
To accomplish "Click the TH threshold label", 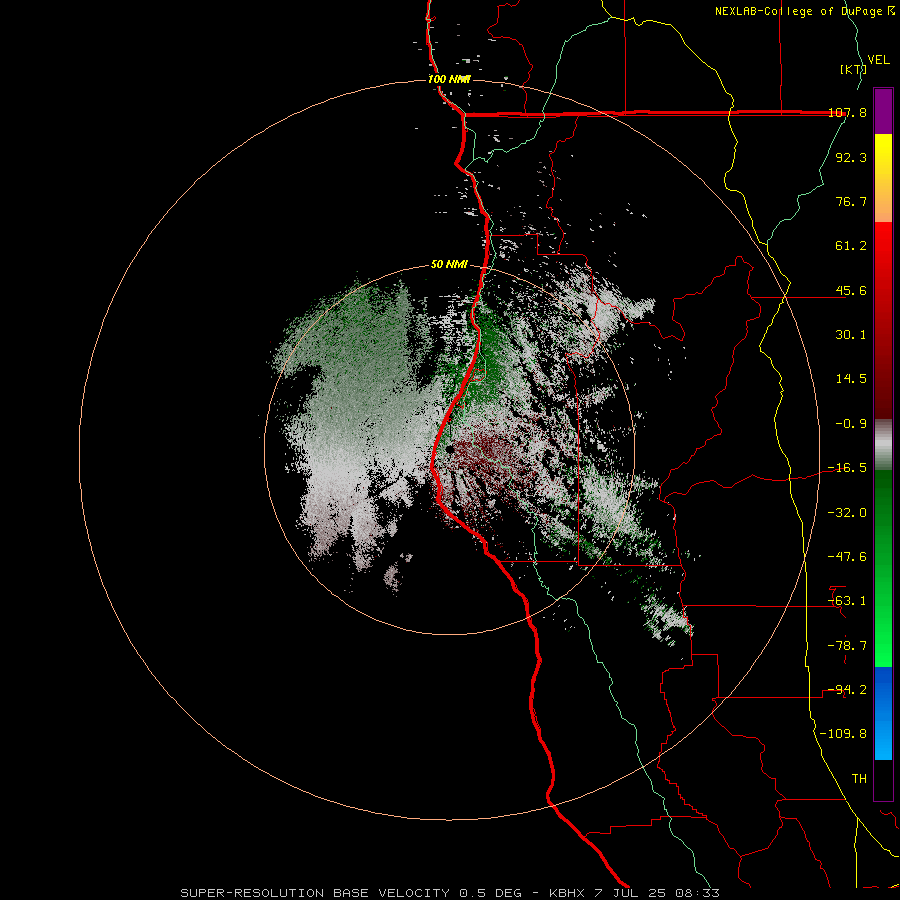I will (x=859, y=779).
